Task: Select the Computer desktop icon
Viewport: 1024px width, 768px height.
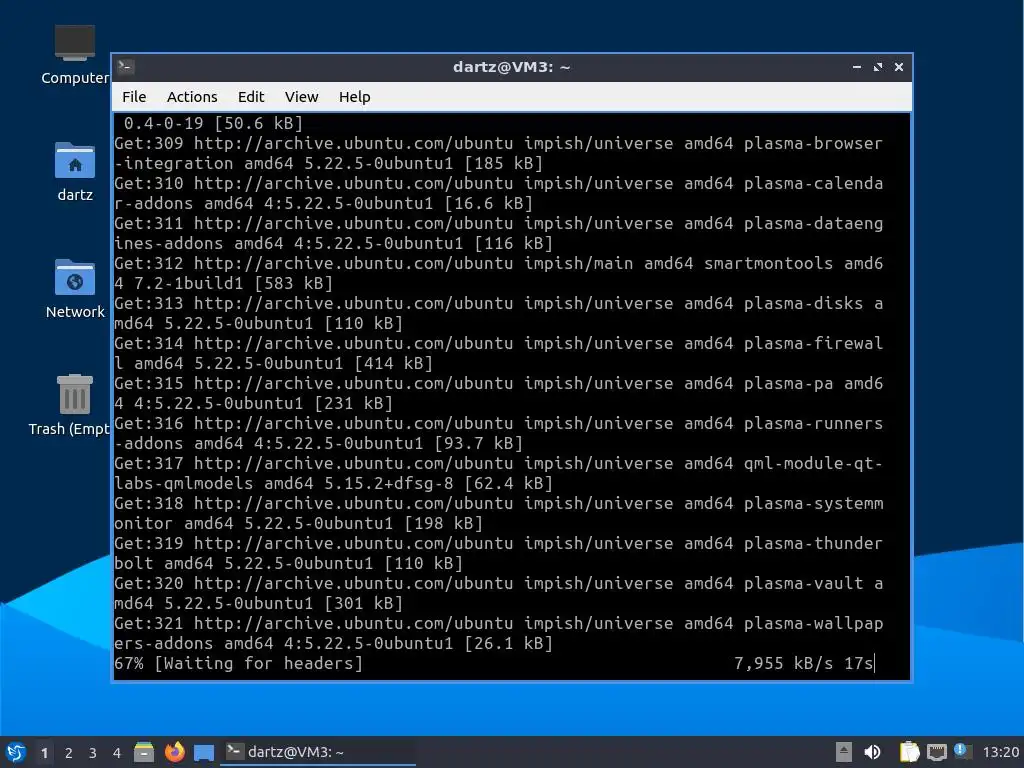Action: [x=74, y=55]
